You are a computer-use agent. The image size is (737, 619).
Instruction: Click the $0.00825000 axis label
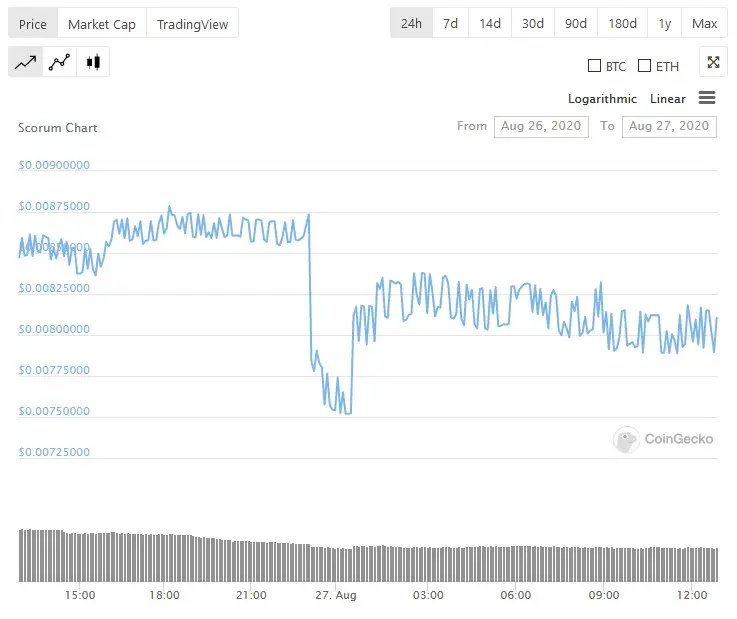click(x=54, y=288)
